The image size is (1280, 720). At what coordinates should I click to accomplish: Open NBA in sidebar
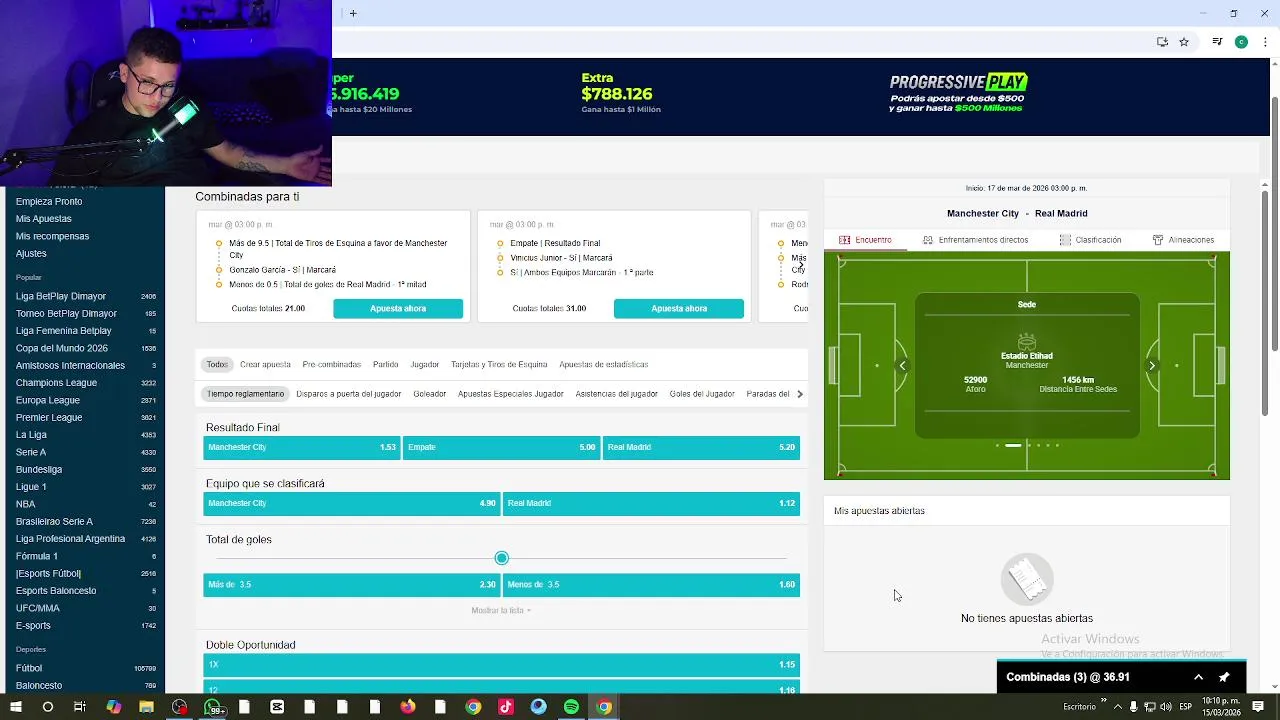pyautogui.click(x=25, y=504)
